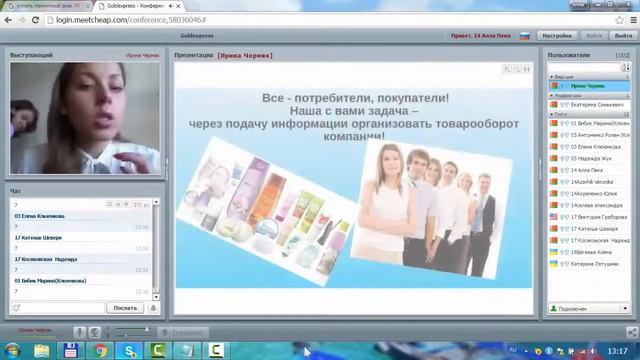Screen dimensions: 640x360
Task: Click Ukrainian flag beside 19Багаева Алёна
Action: click(x=553, y=252)
